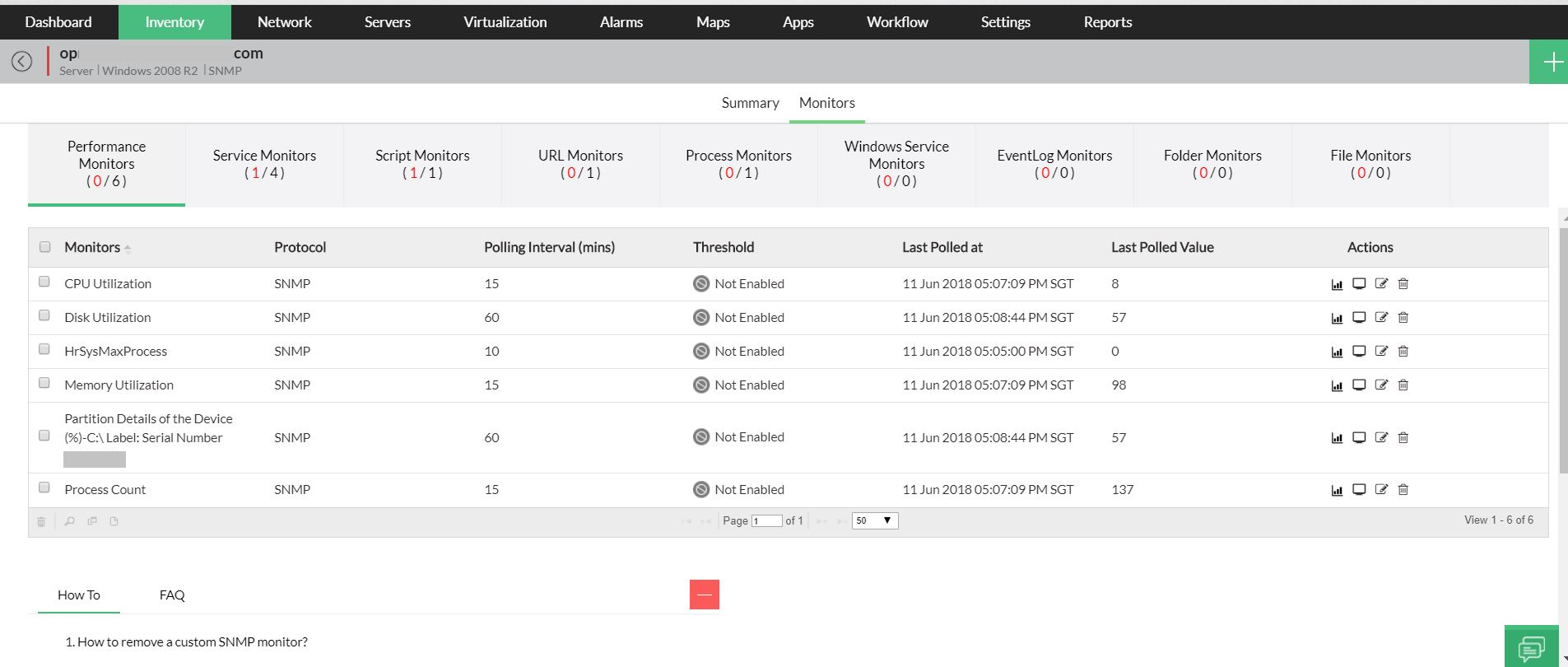
Task: Tick the Process Count row checkbox
Action: (x=44, y=487)
